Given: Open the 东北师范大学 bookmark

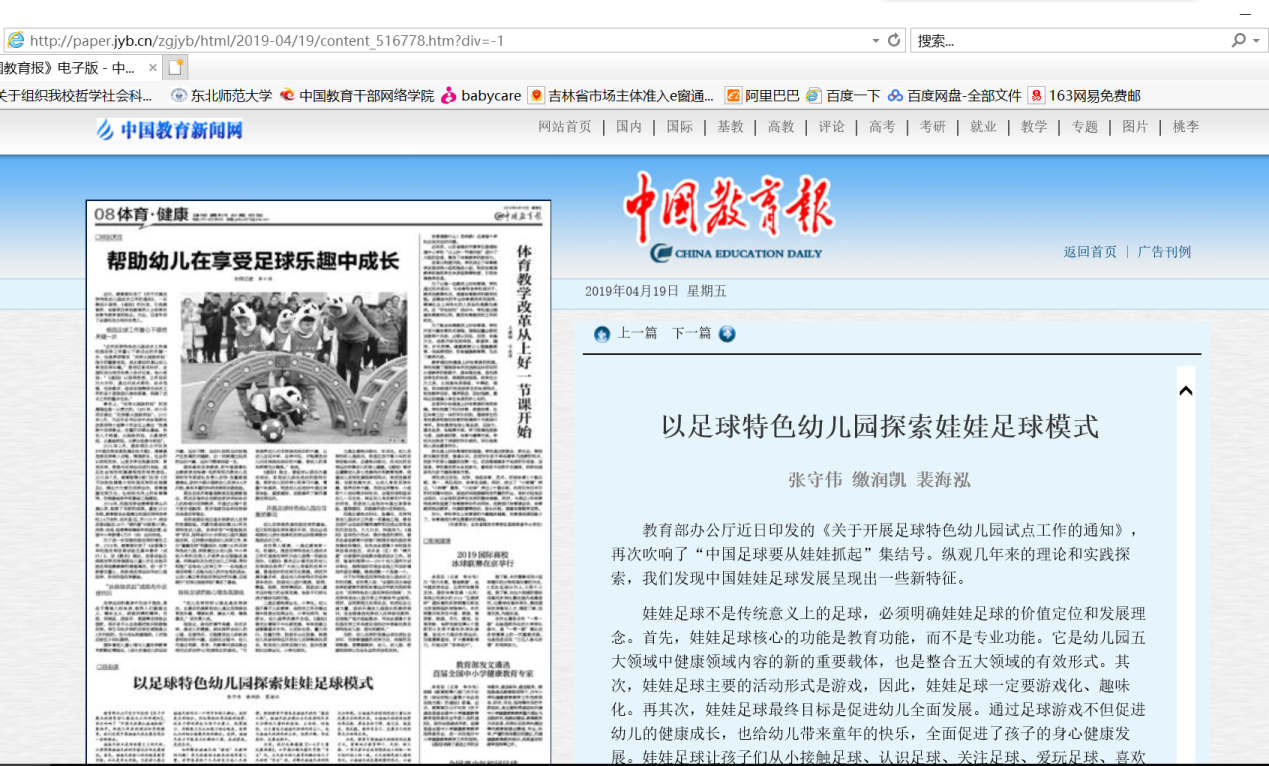Looking at the screenshot, I should pyautogui.click(x=222, y=96).
